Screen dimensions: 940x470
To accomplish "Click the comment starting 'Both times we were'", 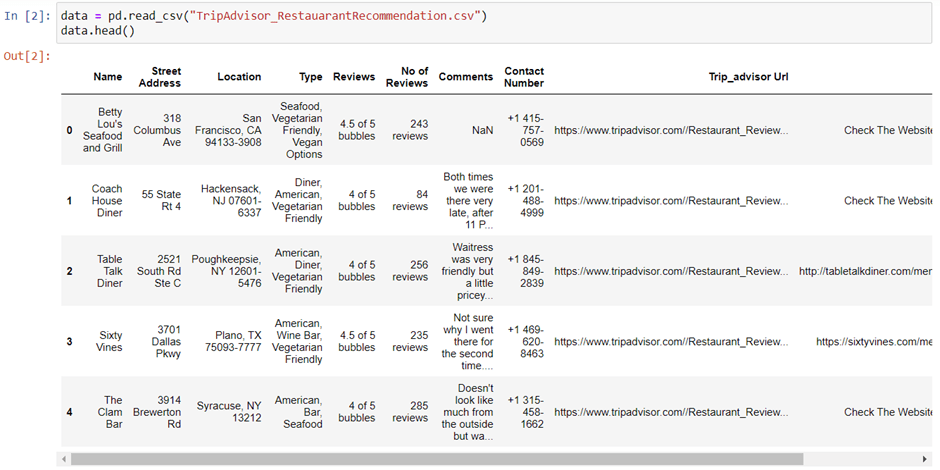I will 468,201.
